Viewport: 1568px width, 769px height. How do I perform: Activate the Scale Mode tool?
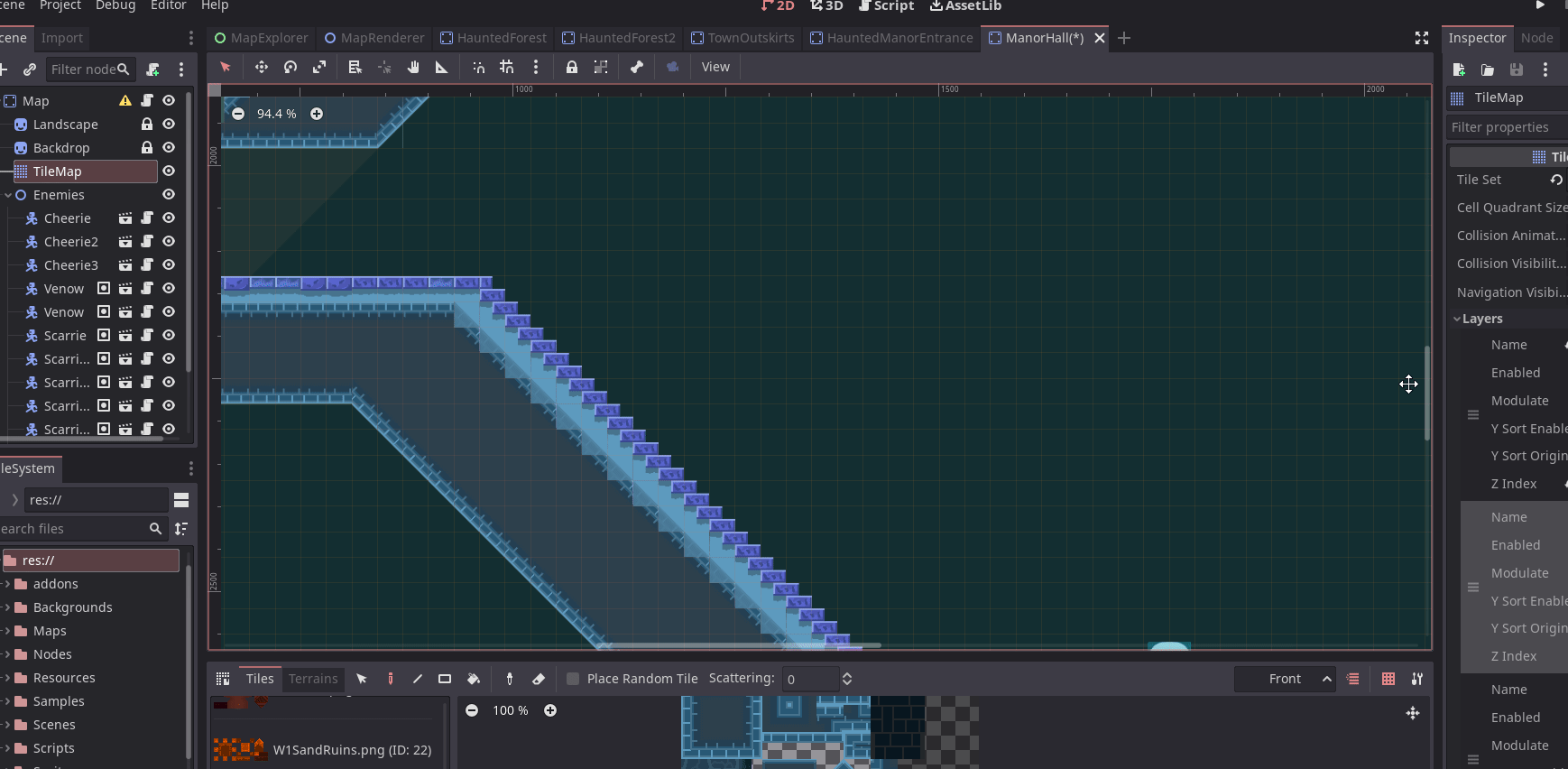(319, 67)
